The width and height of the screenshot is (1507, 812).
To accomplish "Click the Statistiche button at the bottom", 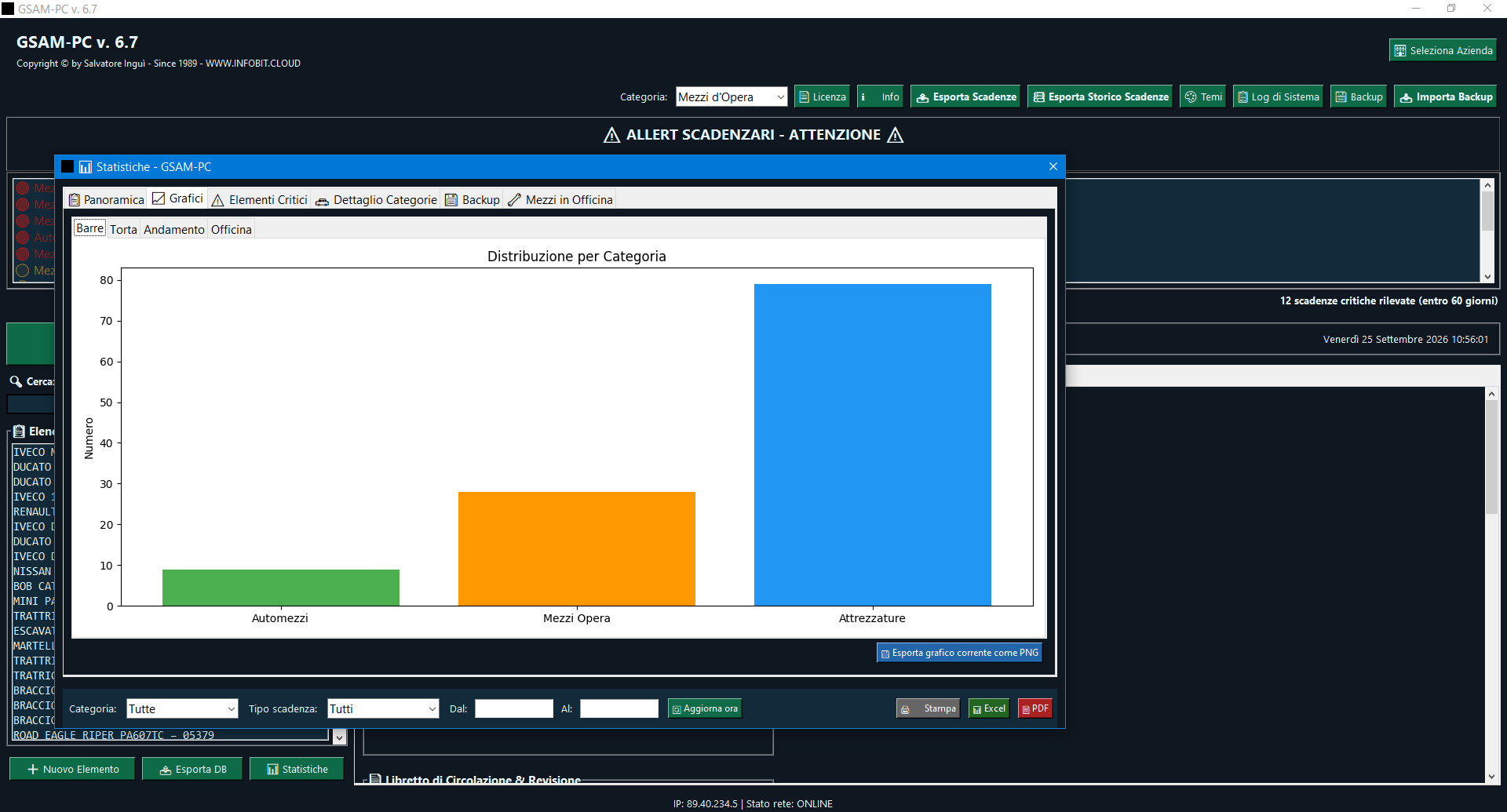I will click(297, 769).
